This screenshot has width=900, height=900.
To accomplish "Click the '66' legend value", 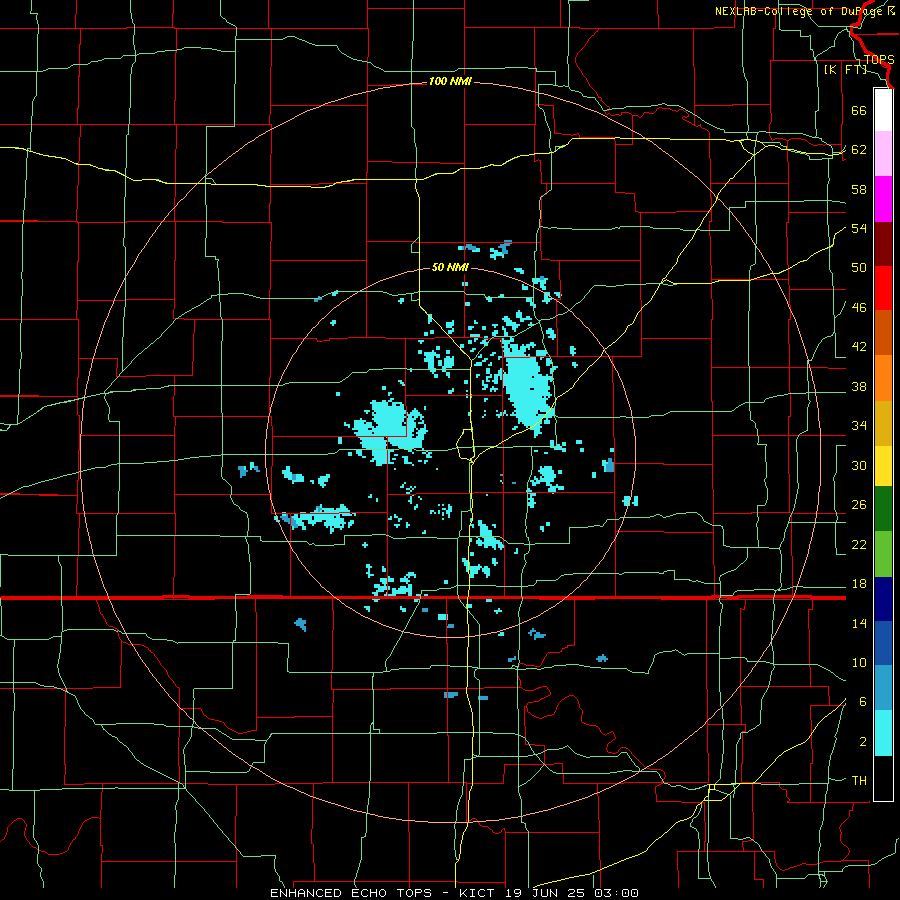I will (859, 110).
